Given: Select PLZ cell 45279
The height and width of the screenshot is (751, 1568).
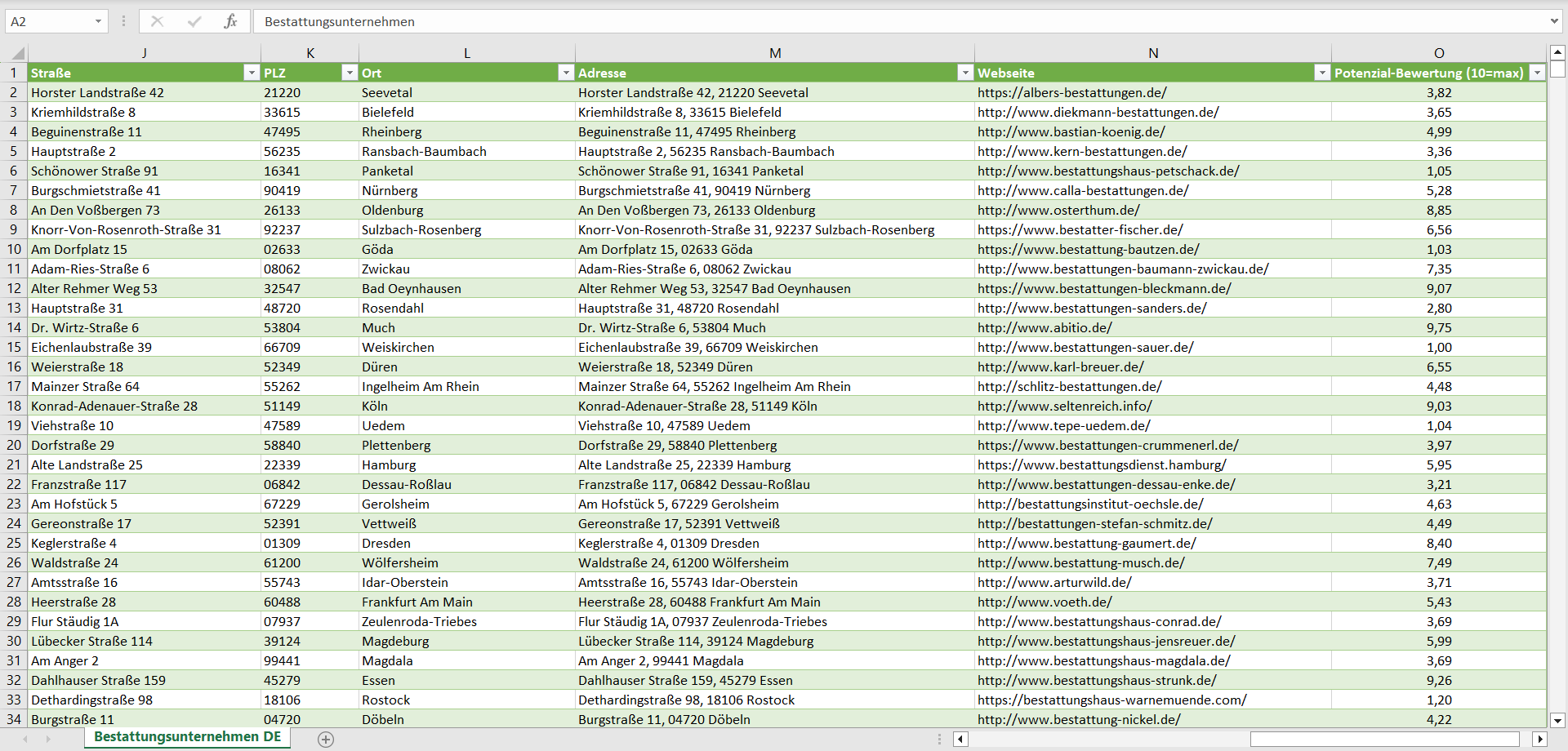Looking at the screenshot, I should pyautogui.click(x=310, y=680).
